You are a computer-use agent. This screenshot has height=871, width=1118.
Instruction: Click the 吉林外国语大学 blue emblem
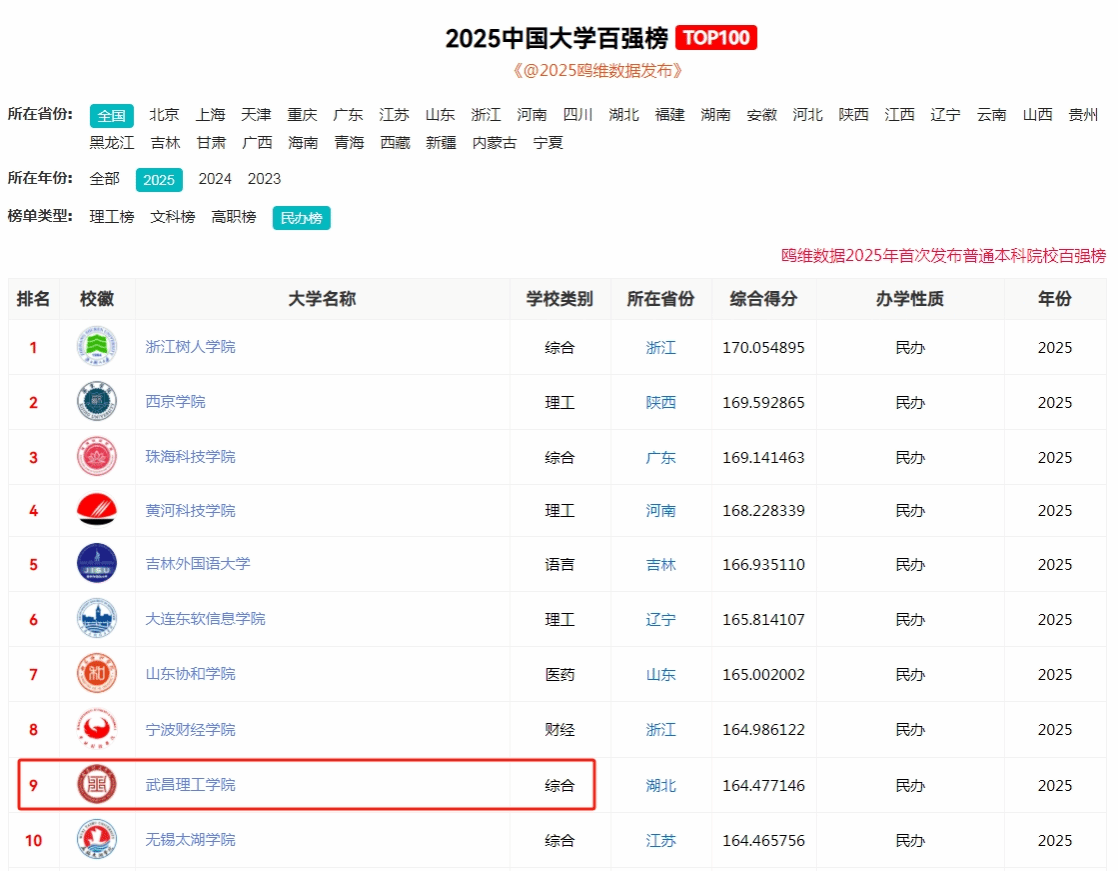(97, 564)
